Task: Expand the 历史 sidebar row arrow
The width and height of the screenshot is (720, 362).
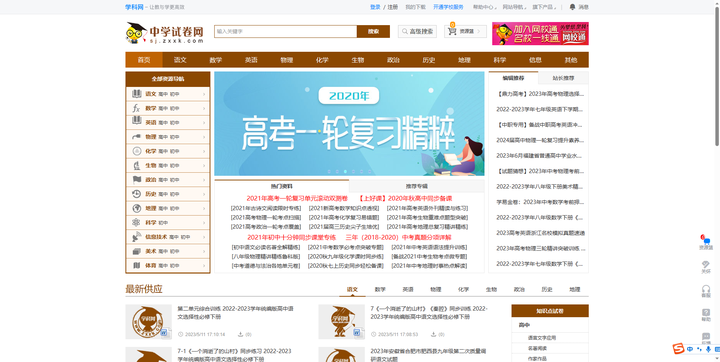Action: pos(204,194)
